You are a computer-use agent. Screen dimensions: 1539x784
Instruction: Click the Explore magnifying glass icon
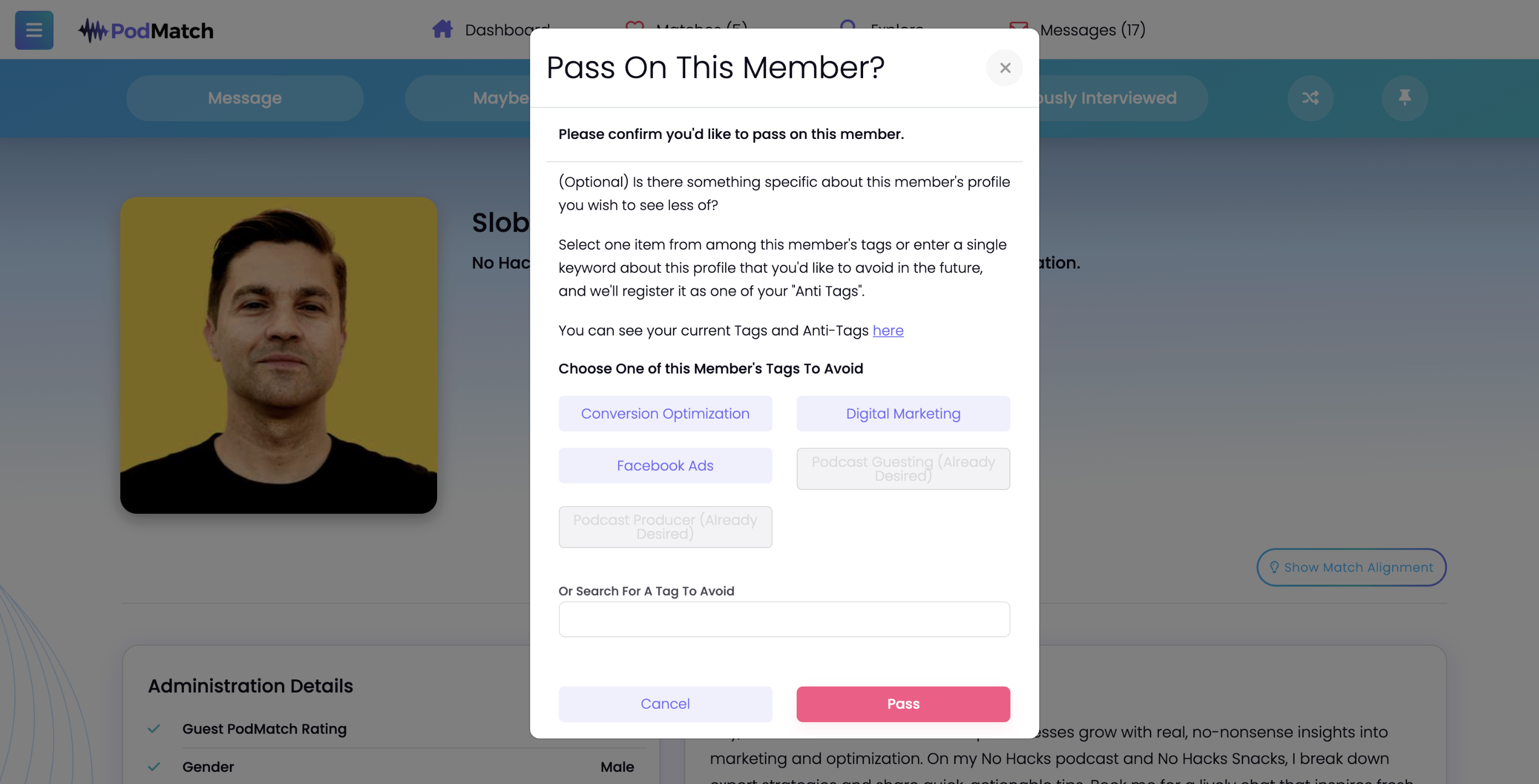848,27
